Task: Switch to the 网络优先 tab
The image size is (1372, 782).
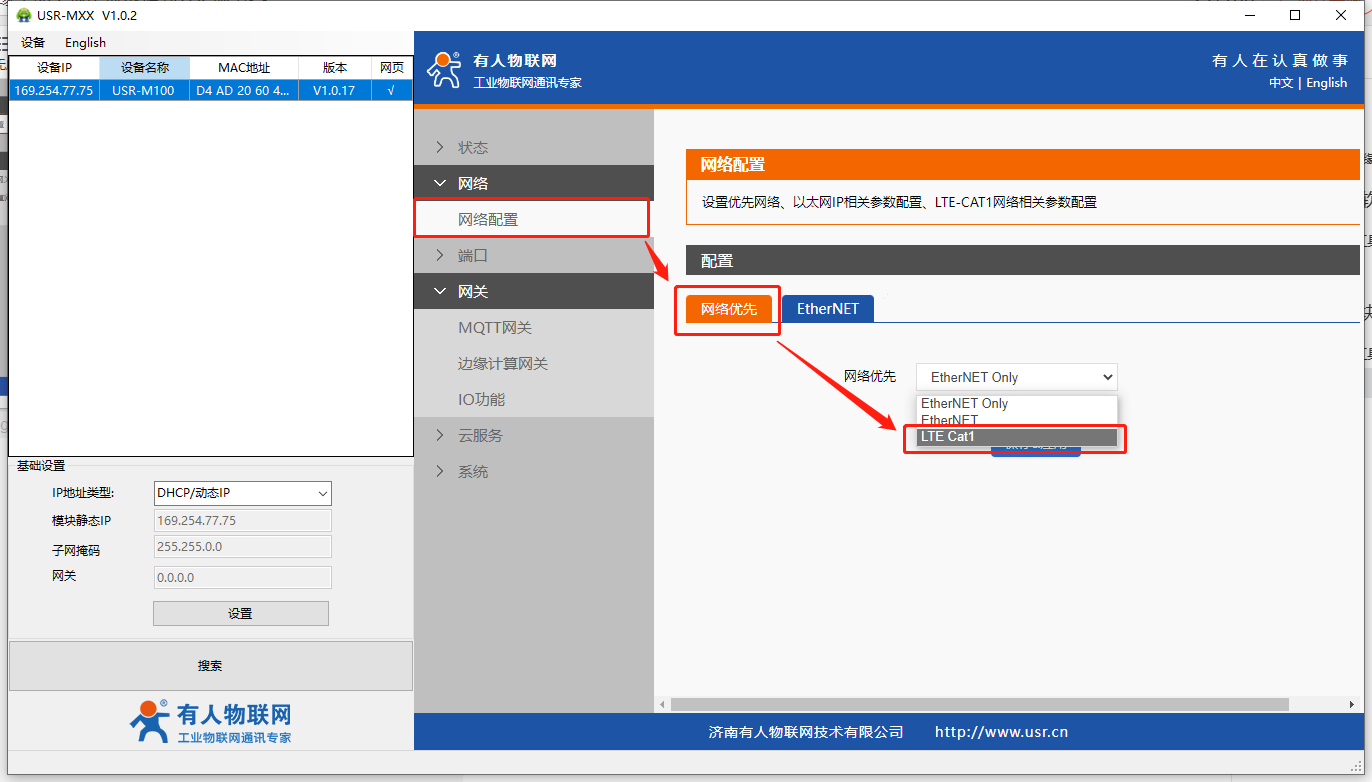Action: 729,309
